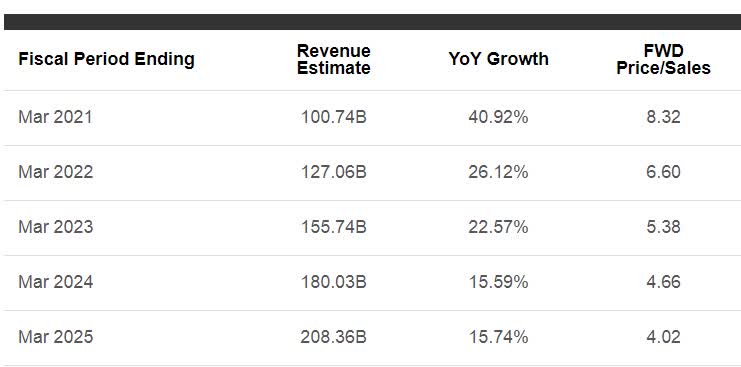Select the Mar 2025 row label
Viewport: 741px width, 367px height.
tap(56, 337)
